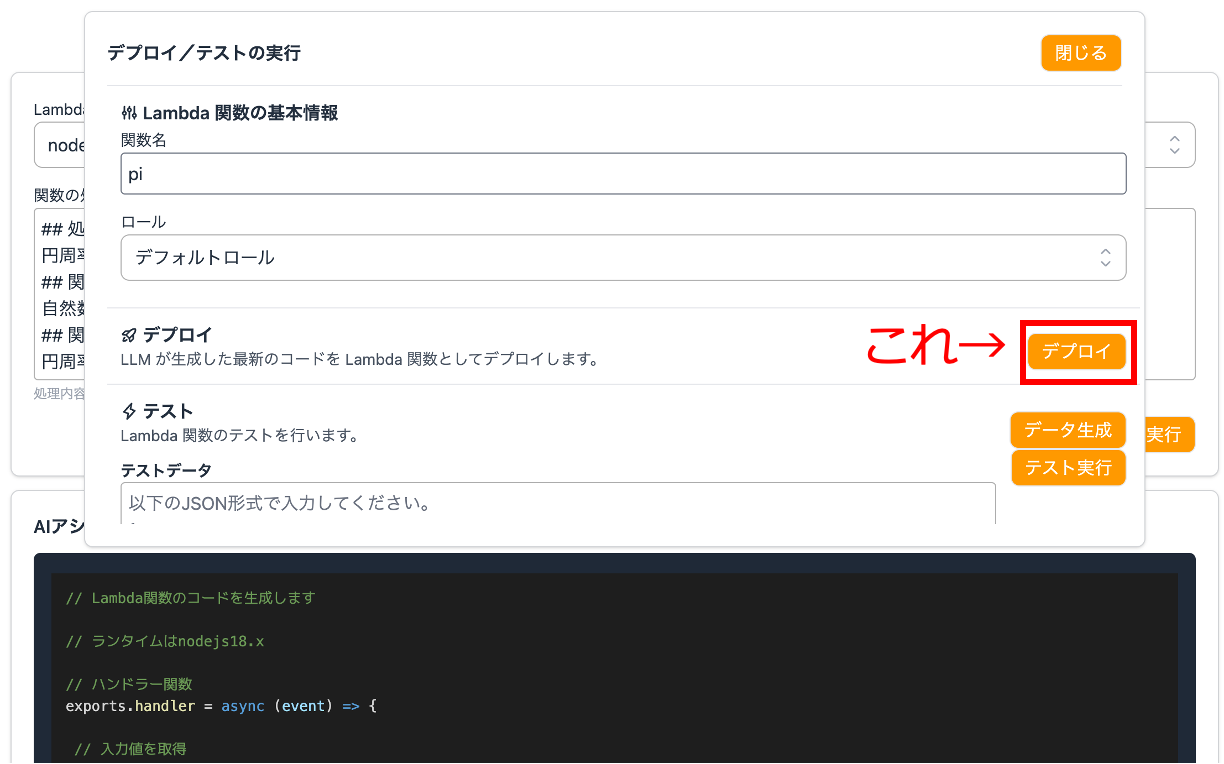Click the テスト実行 button
The image size is (1224, 764).
tap(1068, 467)
